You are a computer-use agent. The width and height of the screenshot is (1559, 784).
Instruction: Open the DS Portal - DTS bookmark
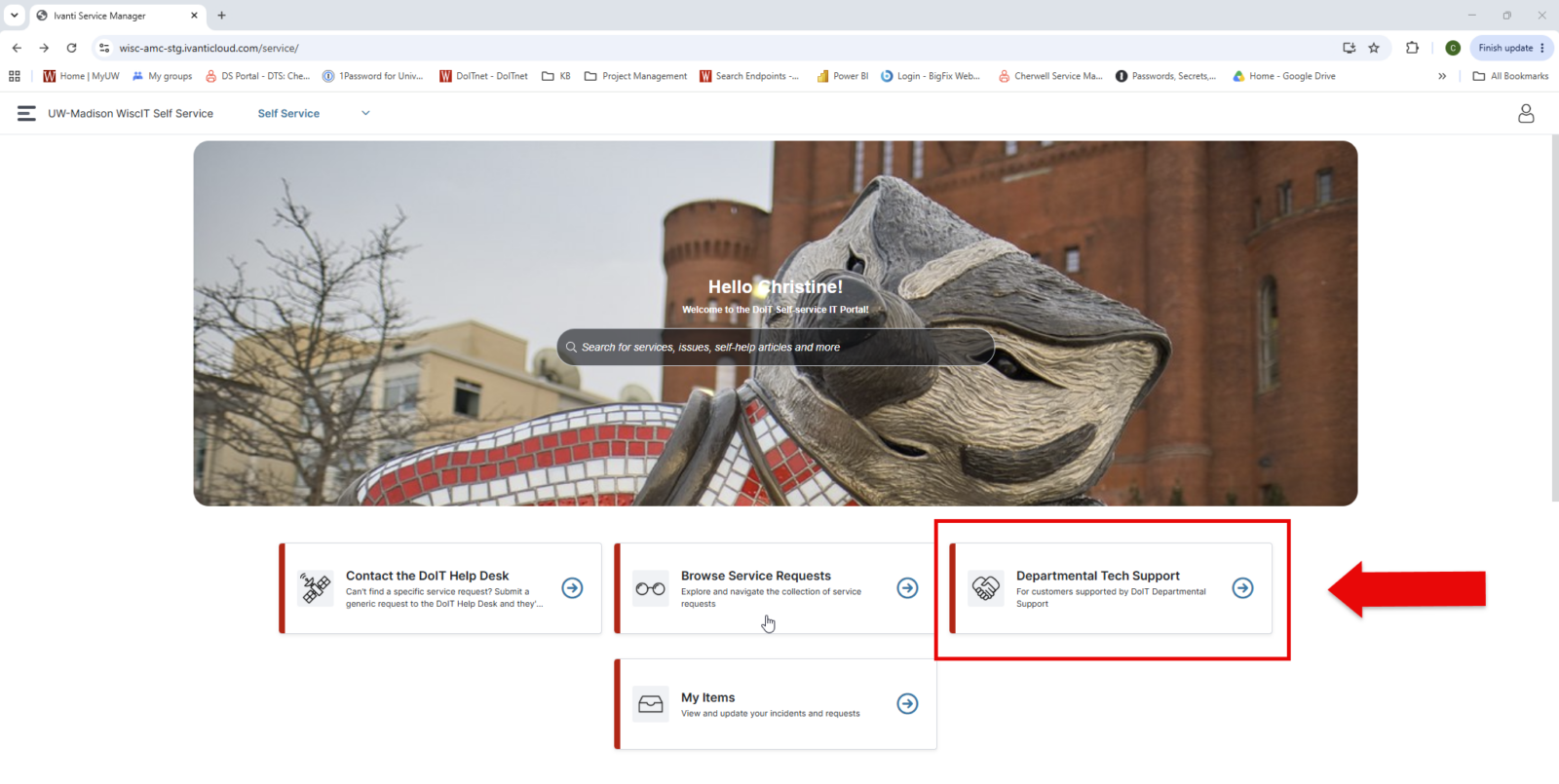(x=257, y=76)
